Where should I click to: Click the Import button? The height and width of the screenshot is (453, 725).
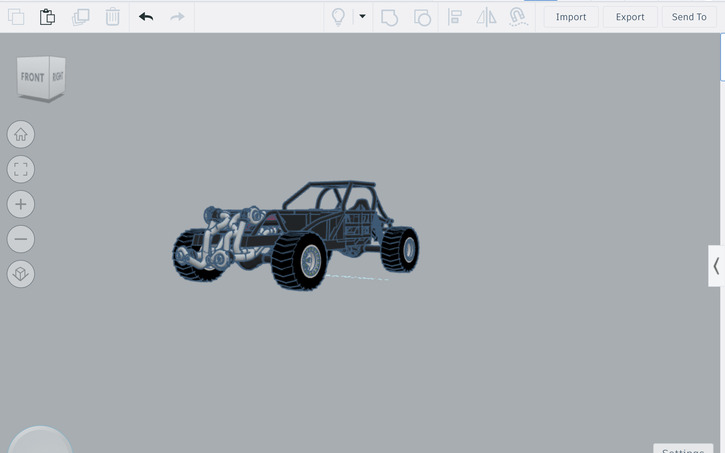point(571,17)
